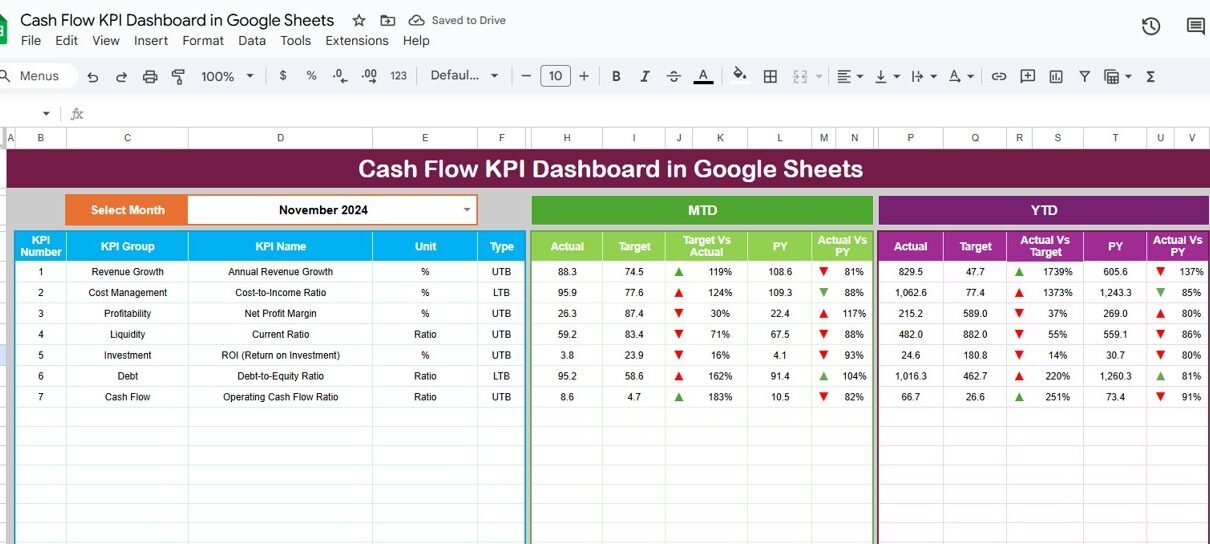
Task: Expand the November 2024 month selector
Action: 466,210
